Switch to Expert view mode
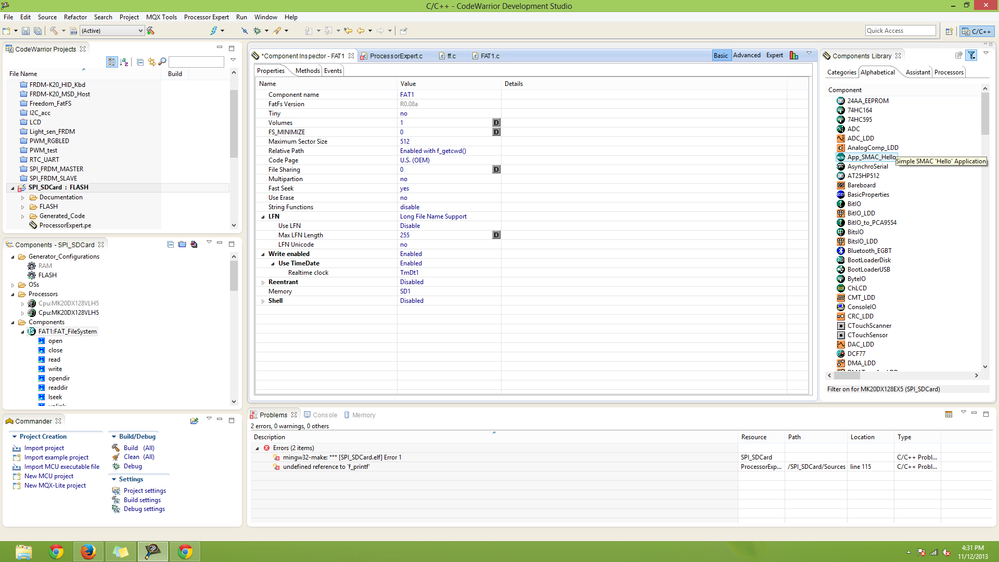The width and height of the screenshot is (999, 562). pos(774,55)
